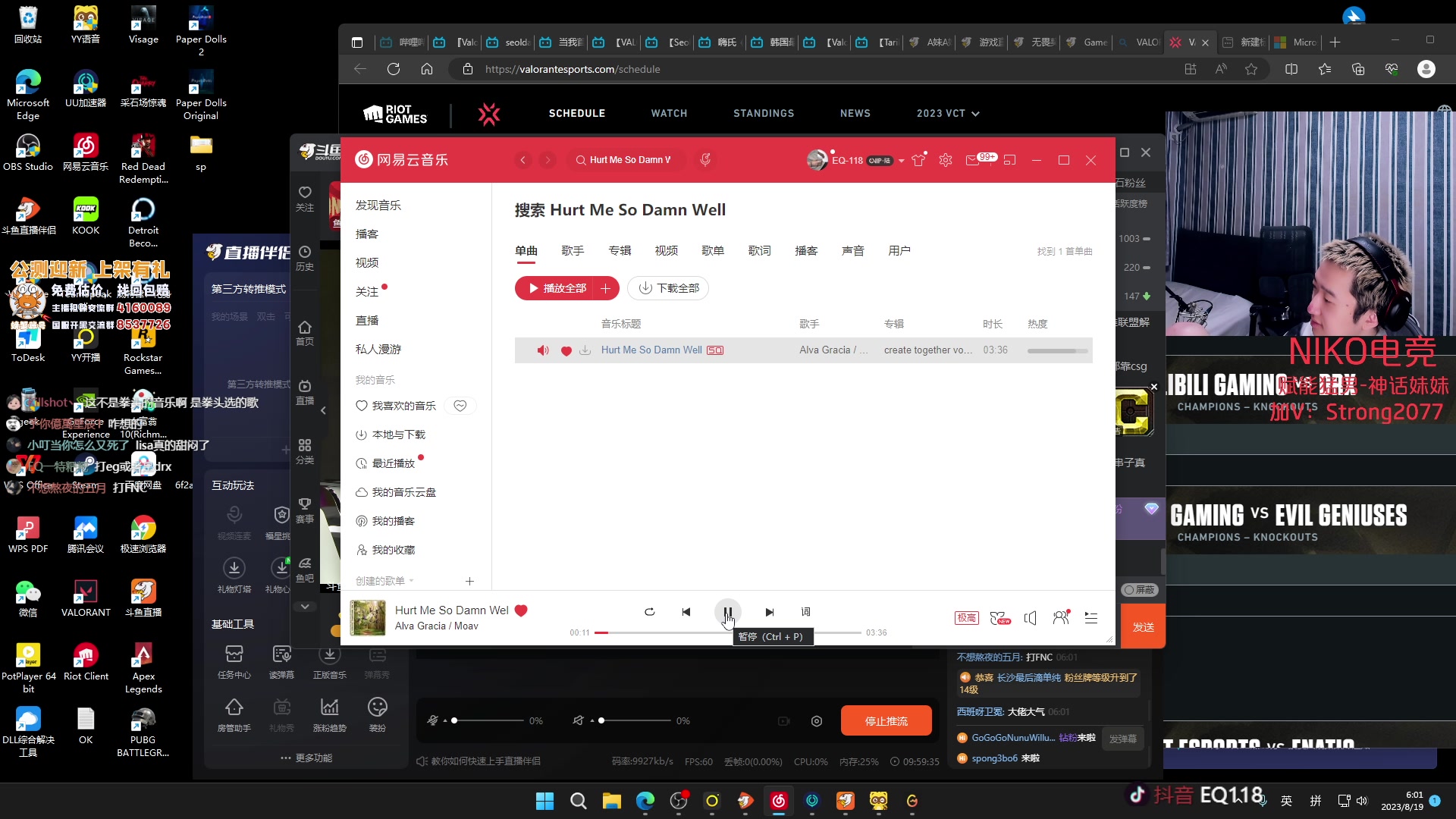Expand the Douyu sidebar down chevron

pos(305,607)
